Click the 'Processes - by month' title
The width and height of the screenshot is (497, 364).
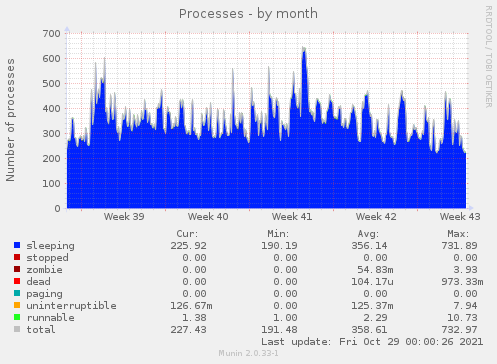[x=248, y=14]
